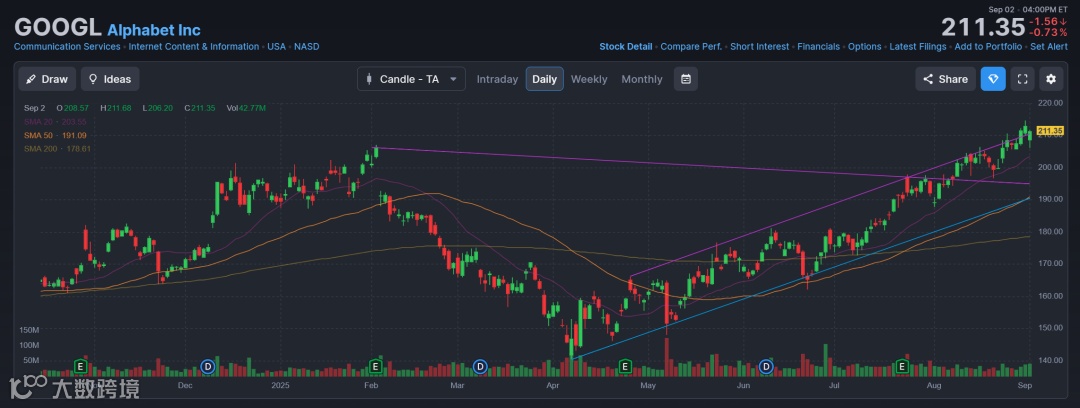The height and width of the screenshot is (408, 1080).
Task: Open the Draw tools pencil button
Action: pyautogui.click(x=47, y=79)
